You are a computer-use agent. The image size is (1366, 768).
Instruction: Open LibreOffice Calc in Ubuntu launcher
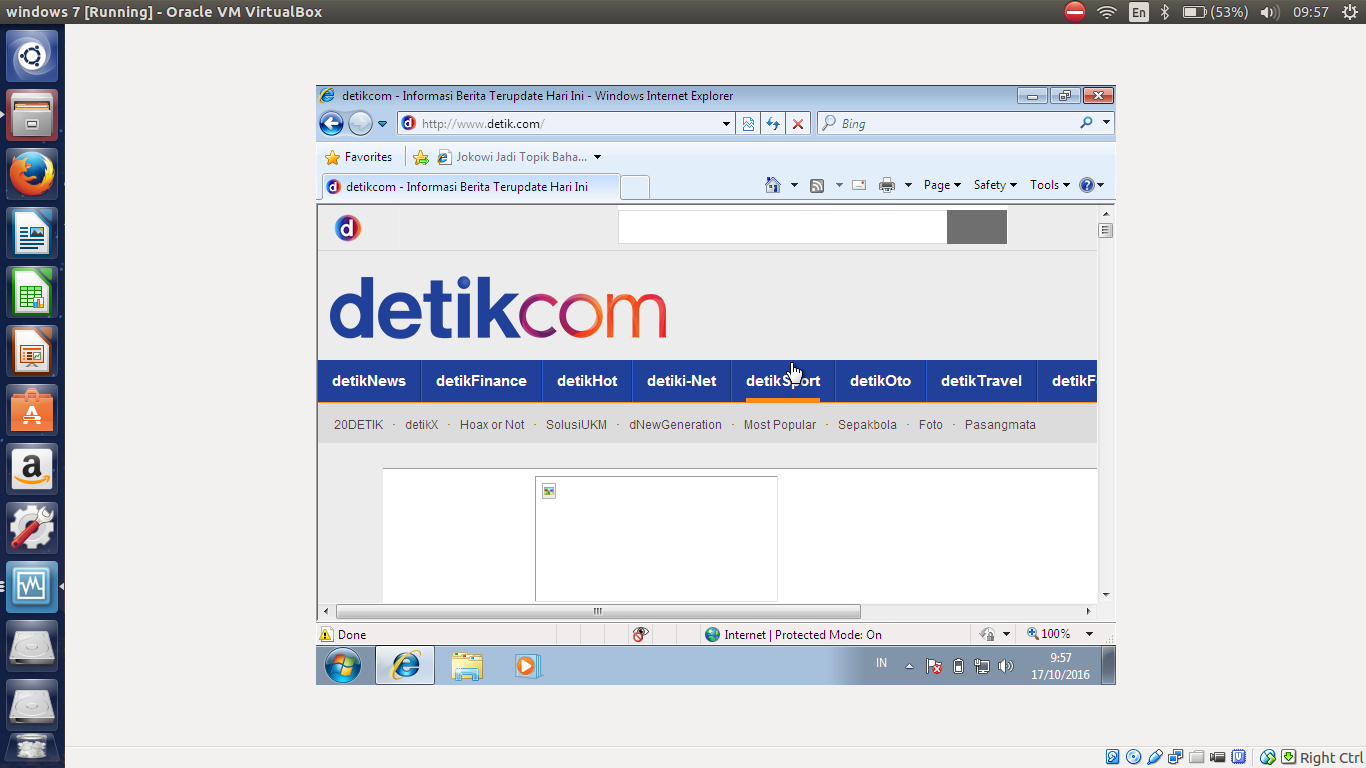pyautogui.click(x=32, y=292)
